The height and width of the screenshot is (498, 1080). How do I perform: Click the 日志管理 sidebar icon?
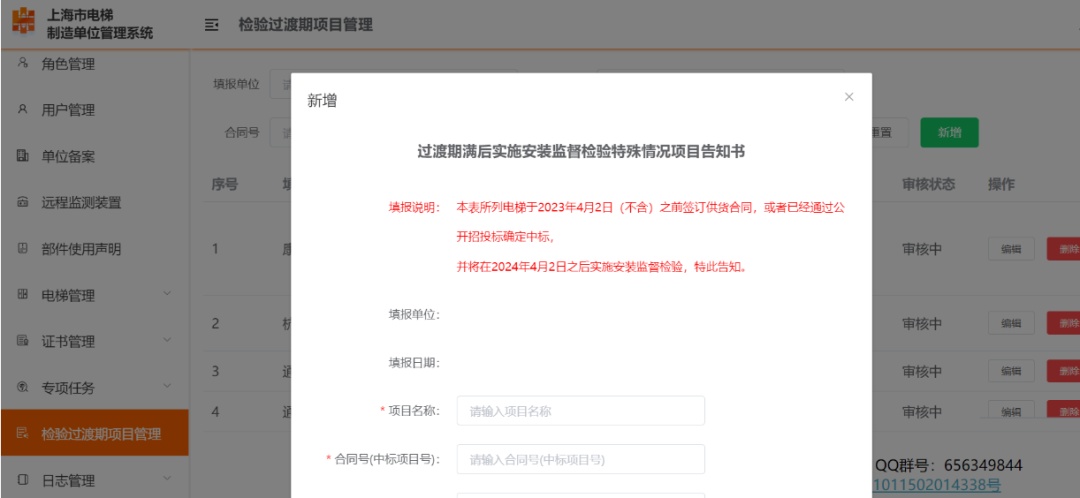[x=23, y=479]
